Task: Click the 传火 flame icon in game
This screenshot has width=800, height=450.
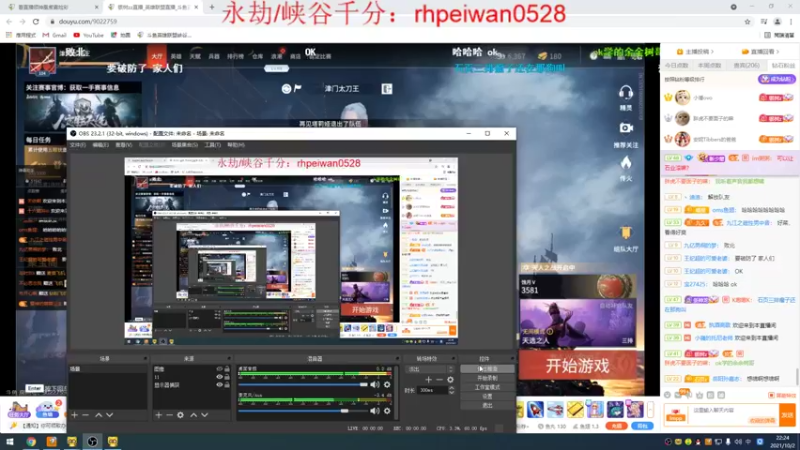Action: pyautogui.click(x=626, y=163)
